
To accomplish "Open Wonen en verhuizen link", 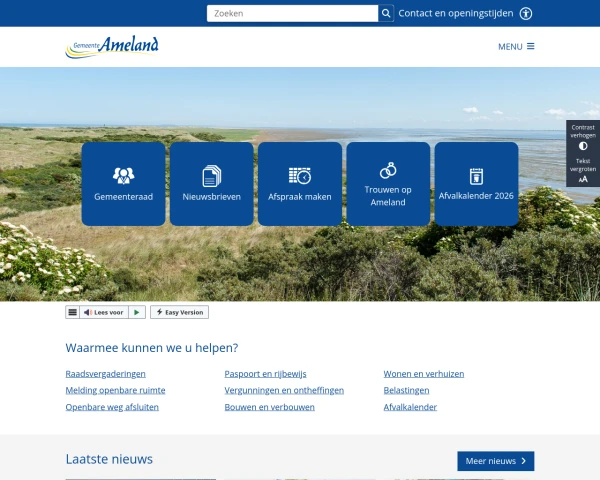I will [424, 374].
